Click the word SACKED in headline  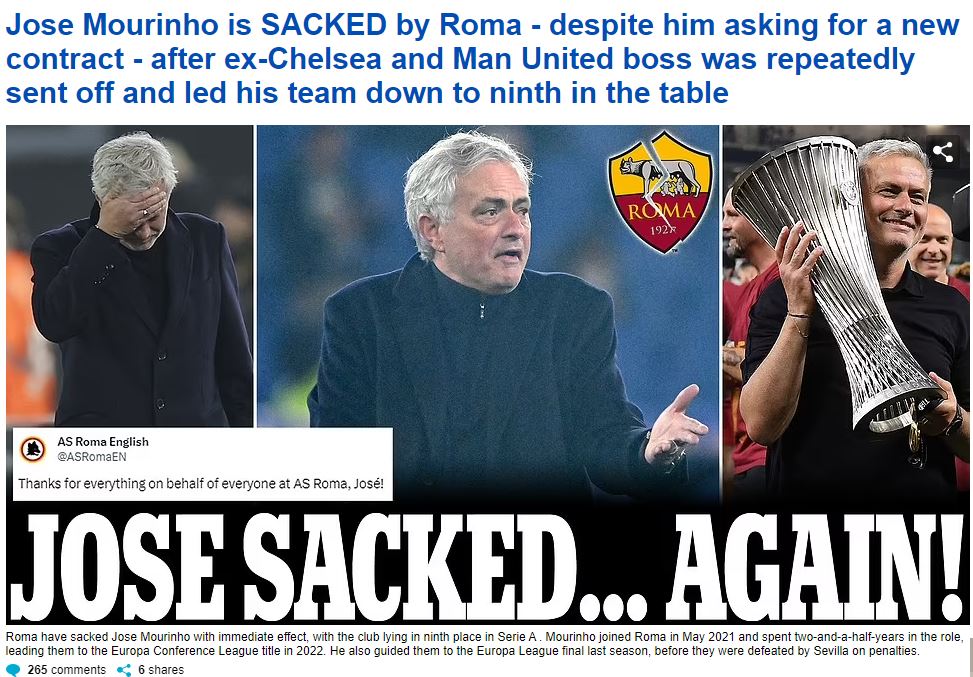pos(324,25)
